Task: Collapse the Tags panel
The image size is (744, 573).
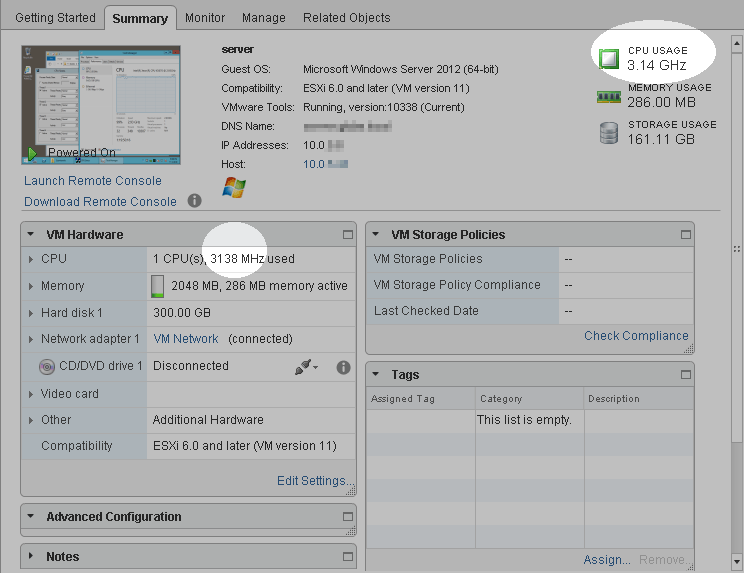Action: click(376, 374)
